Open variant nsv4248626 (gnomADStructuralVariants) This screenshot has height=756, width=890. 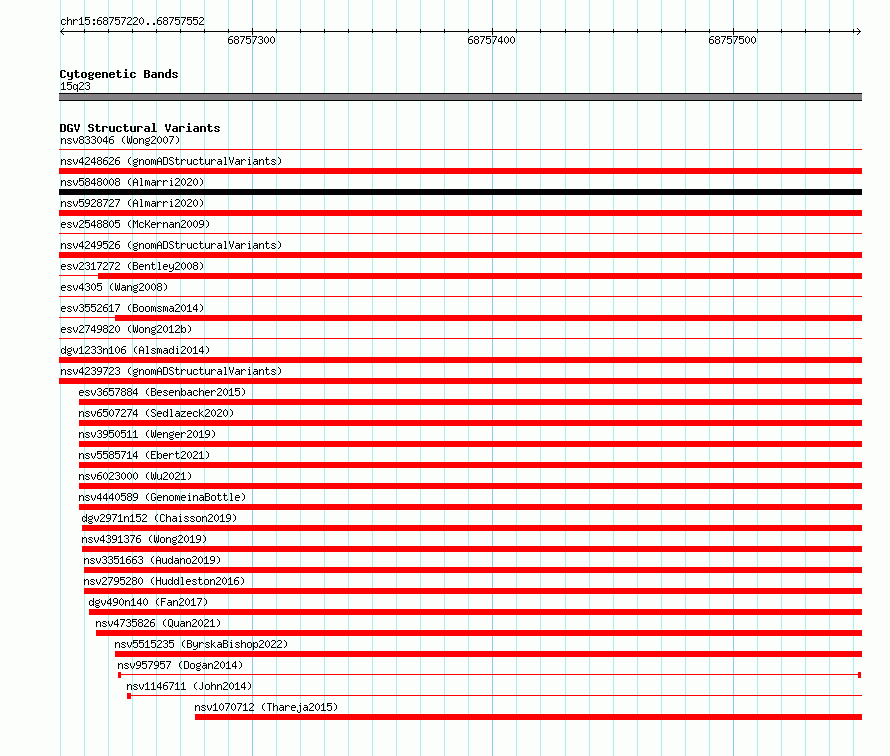coord(171,161)
